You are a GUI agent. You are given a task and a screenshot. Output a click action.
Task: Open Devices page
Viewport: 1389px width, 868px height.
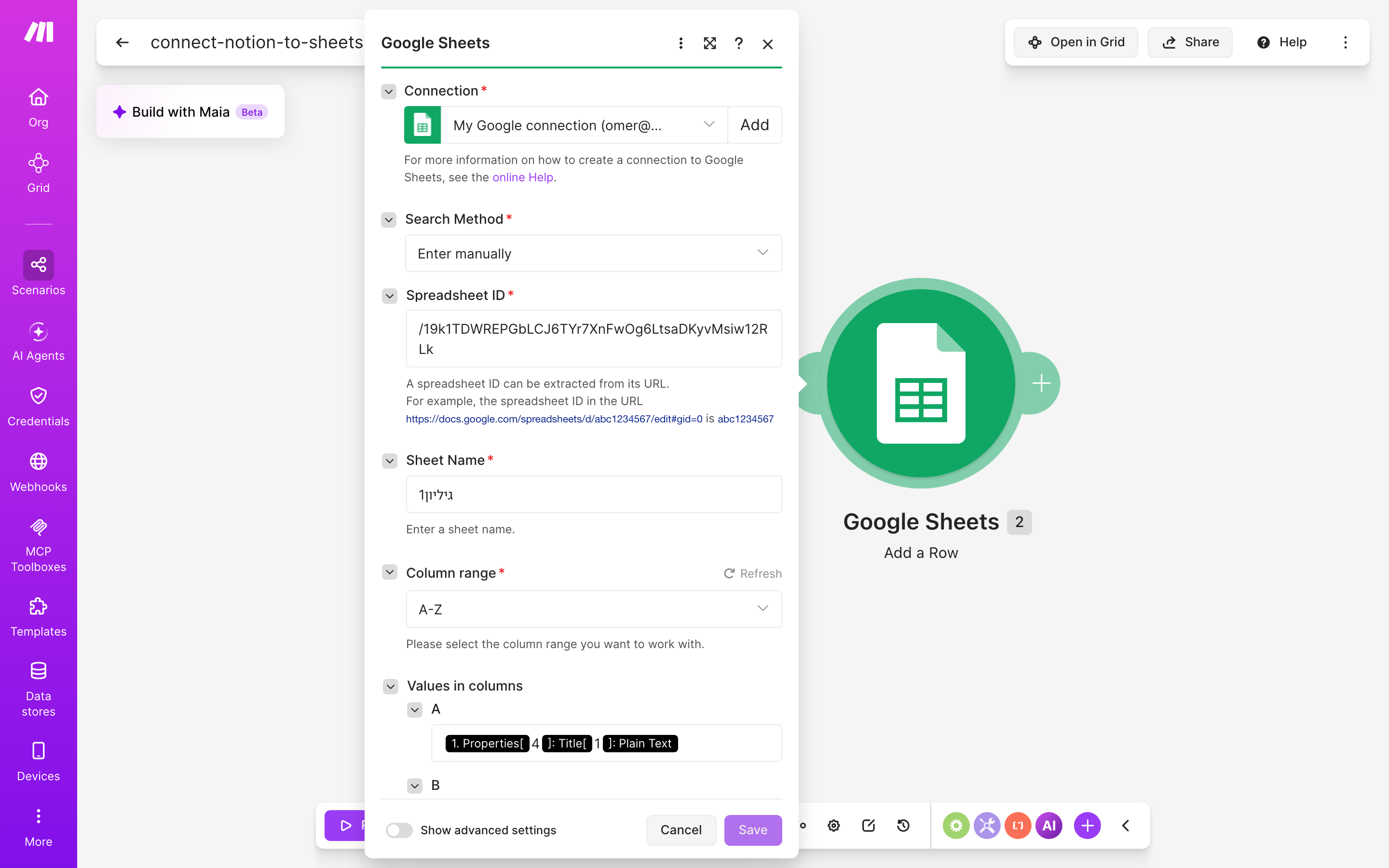(39, 762)
